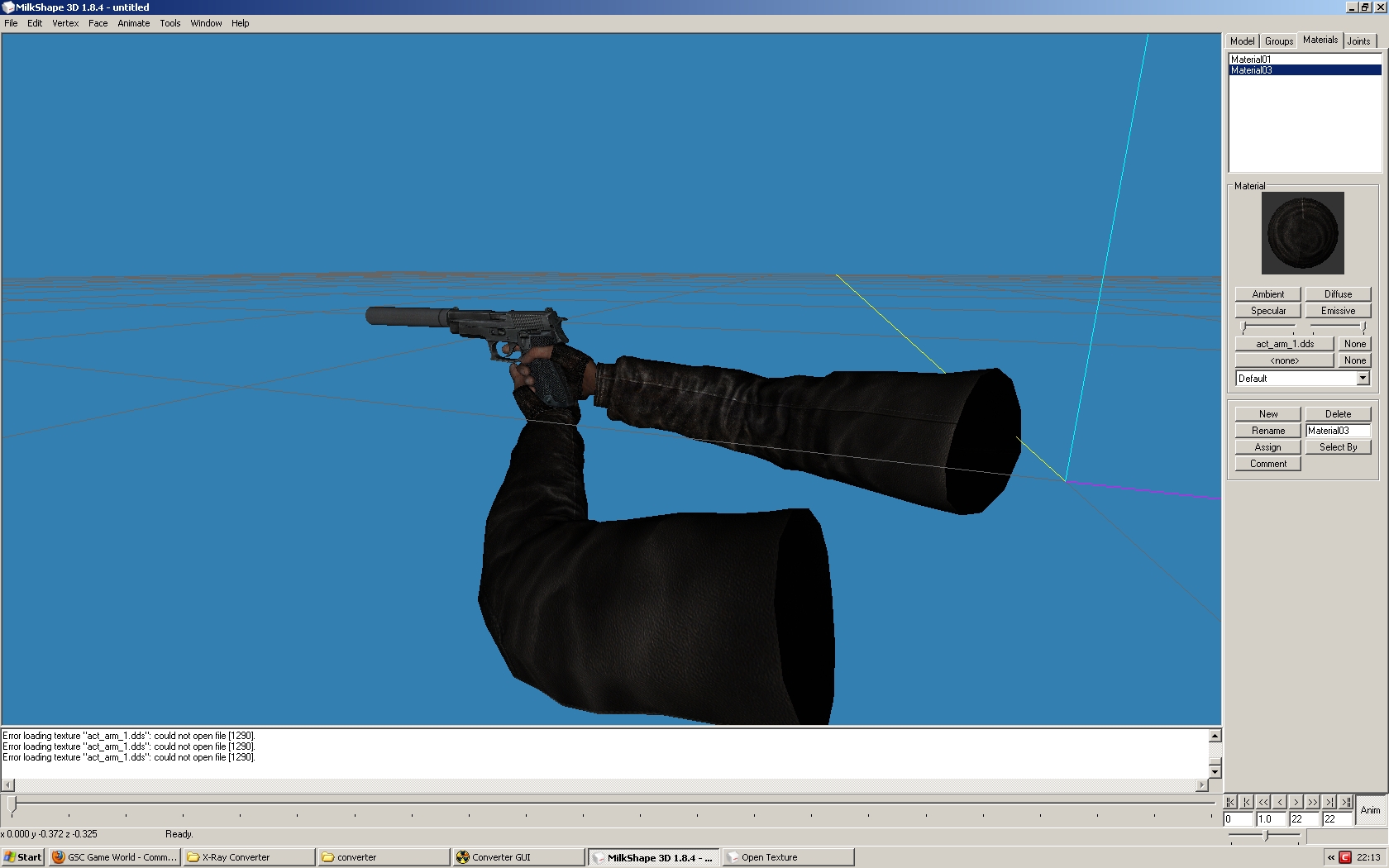Open the converter folder taskbar item
The height and width of the screenshot is (868, 1389).
coord(384,857)
